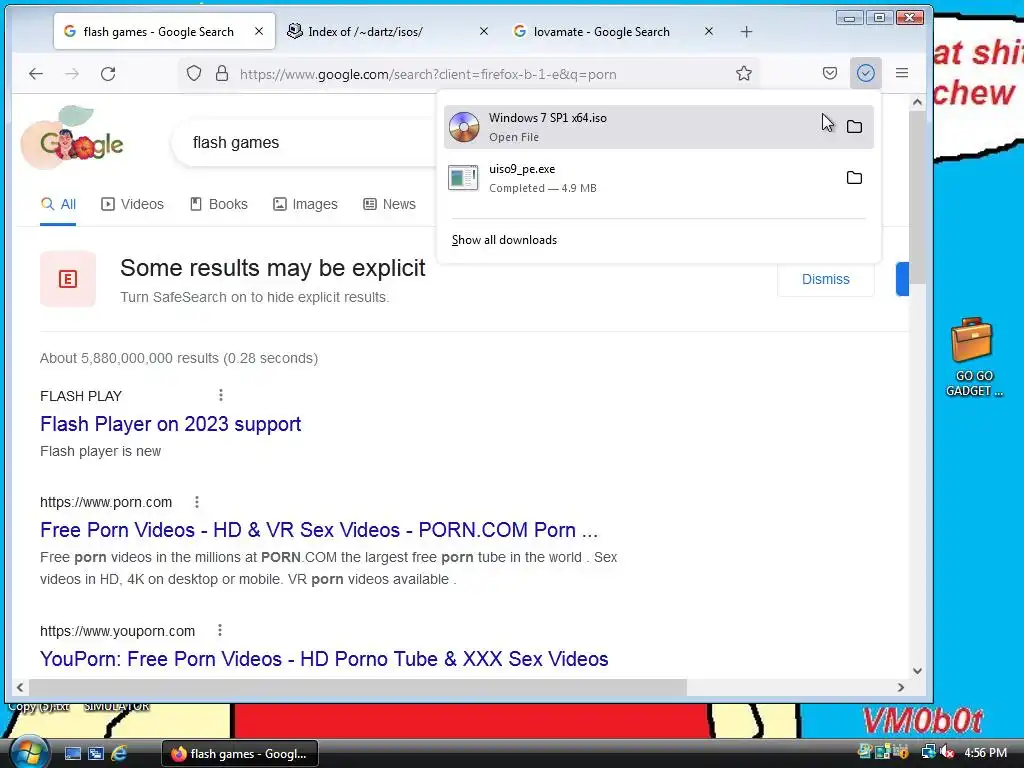Viewport: 1024px width, 768px height.
Task: Open options for FLASH PLAY result
Action: click(x=221, y=395)
